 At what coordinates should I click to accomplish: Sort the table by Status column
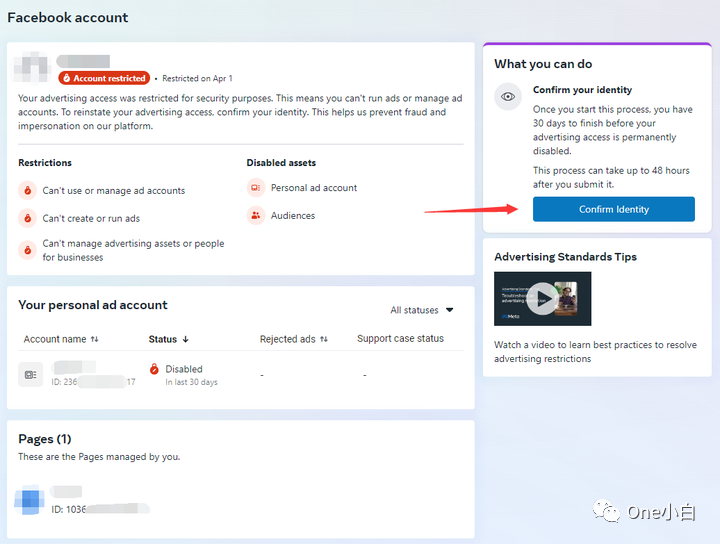pos(169,339)
